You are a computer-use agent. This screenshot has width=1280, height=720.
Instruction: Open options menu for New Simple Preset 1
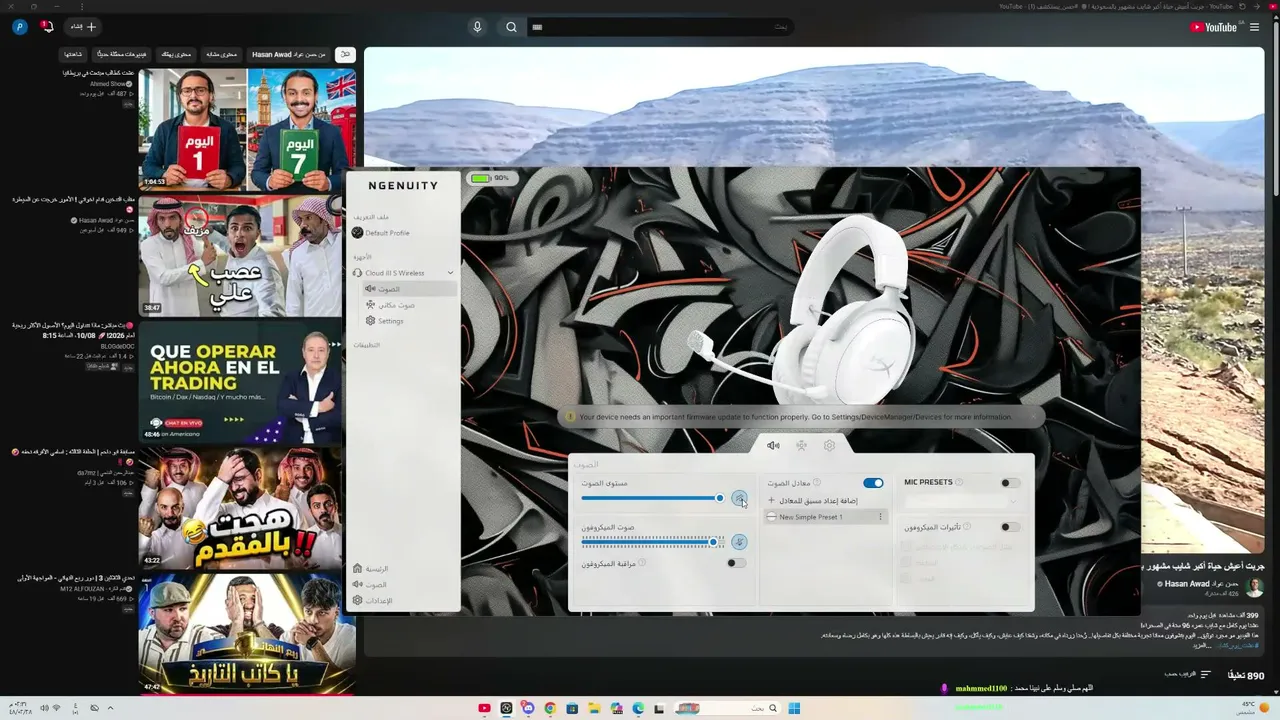pos(880,517)
